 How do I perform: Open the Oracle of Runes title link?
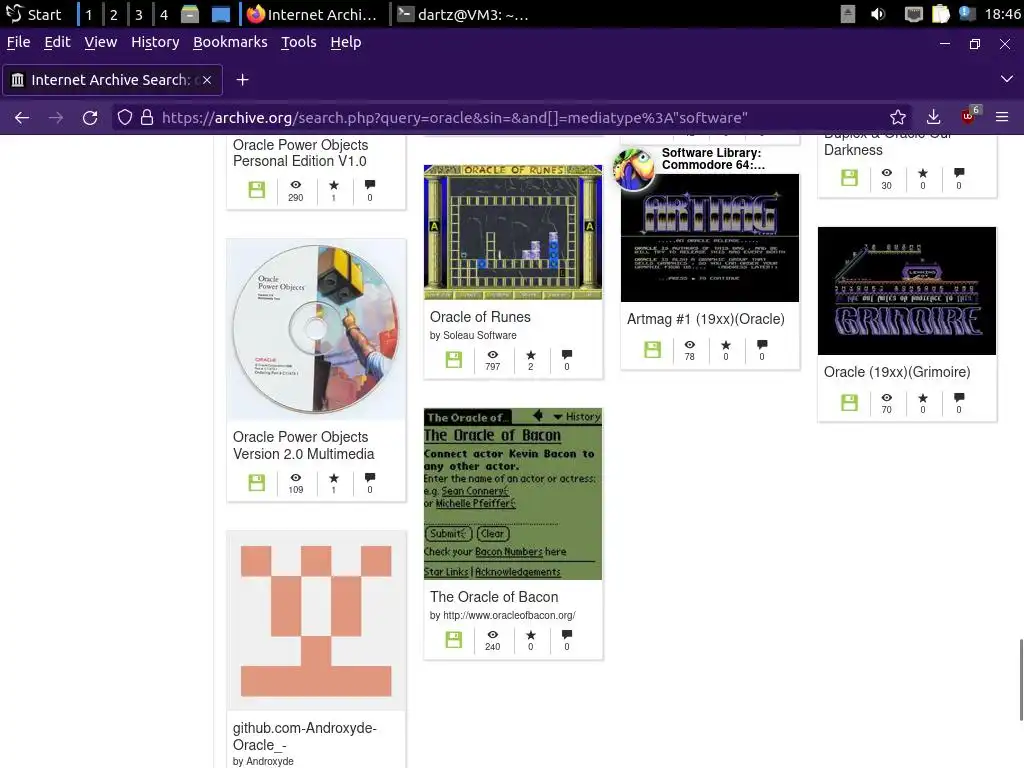480,317
